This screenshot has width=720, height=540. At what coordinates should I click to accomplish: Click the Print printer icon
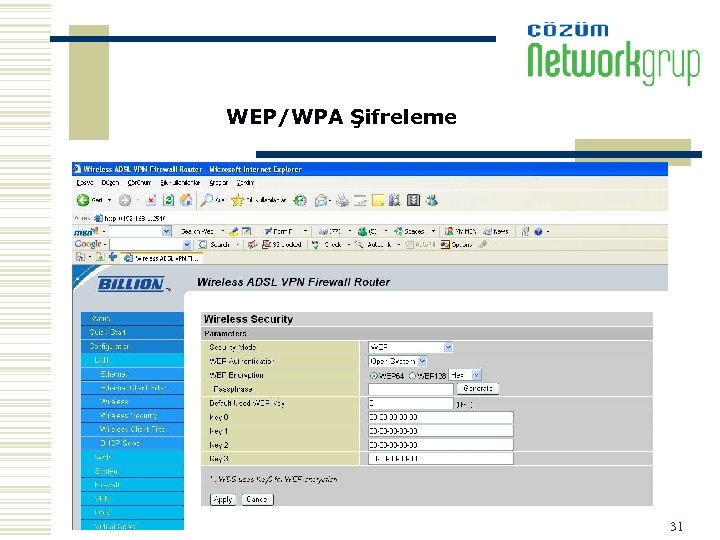[342, 200]
